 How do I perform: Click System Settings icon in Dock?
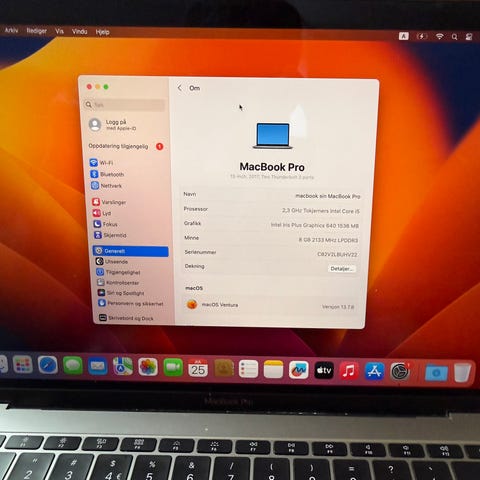coord(400,372)
